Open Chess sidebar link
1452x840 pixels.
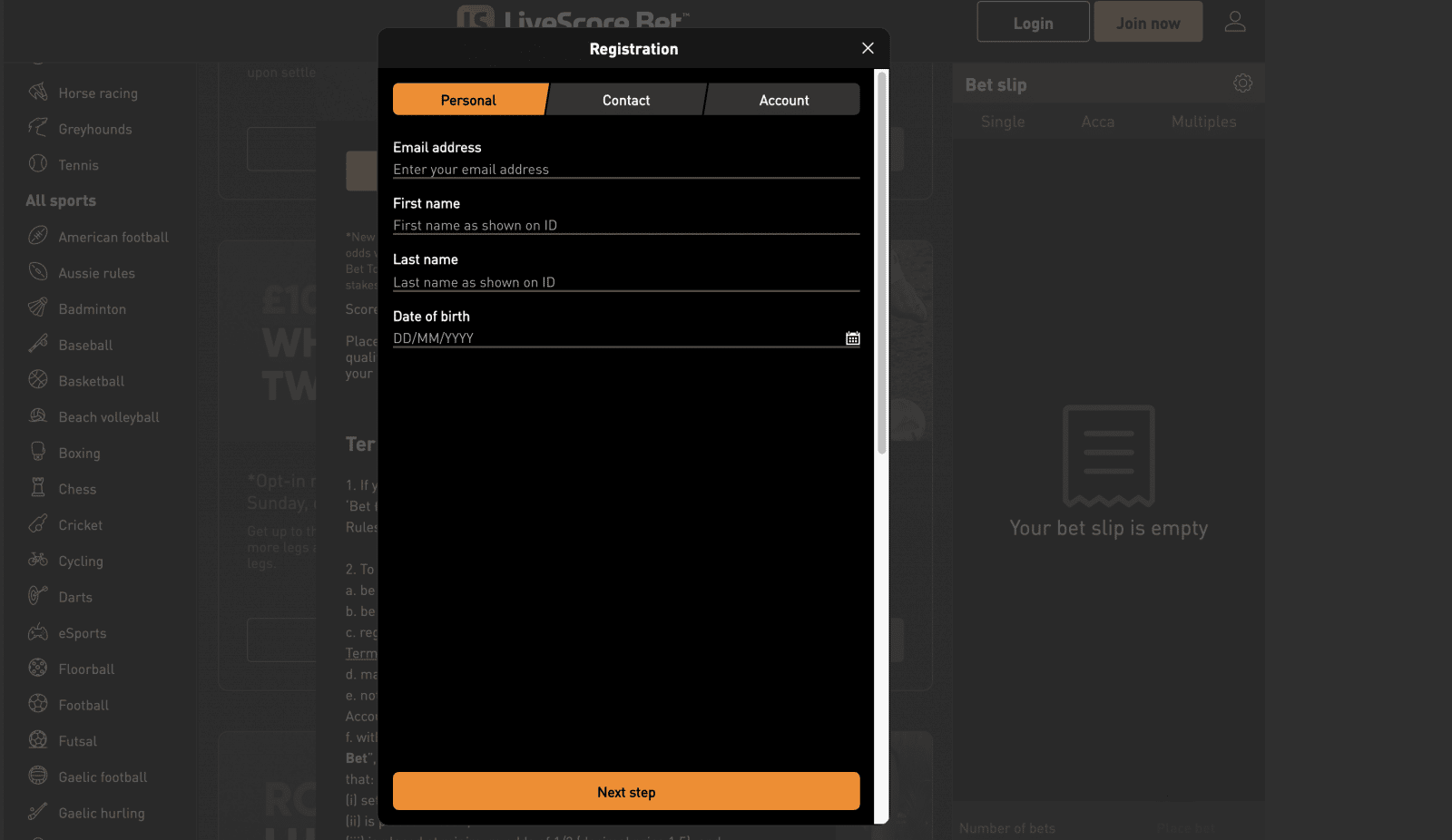[x=77, y=489]
